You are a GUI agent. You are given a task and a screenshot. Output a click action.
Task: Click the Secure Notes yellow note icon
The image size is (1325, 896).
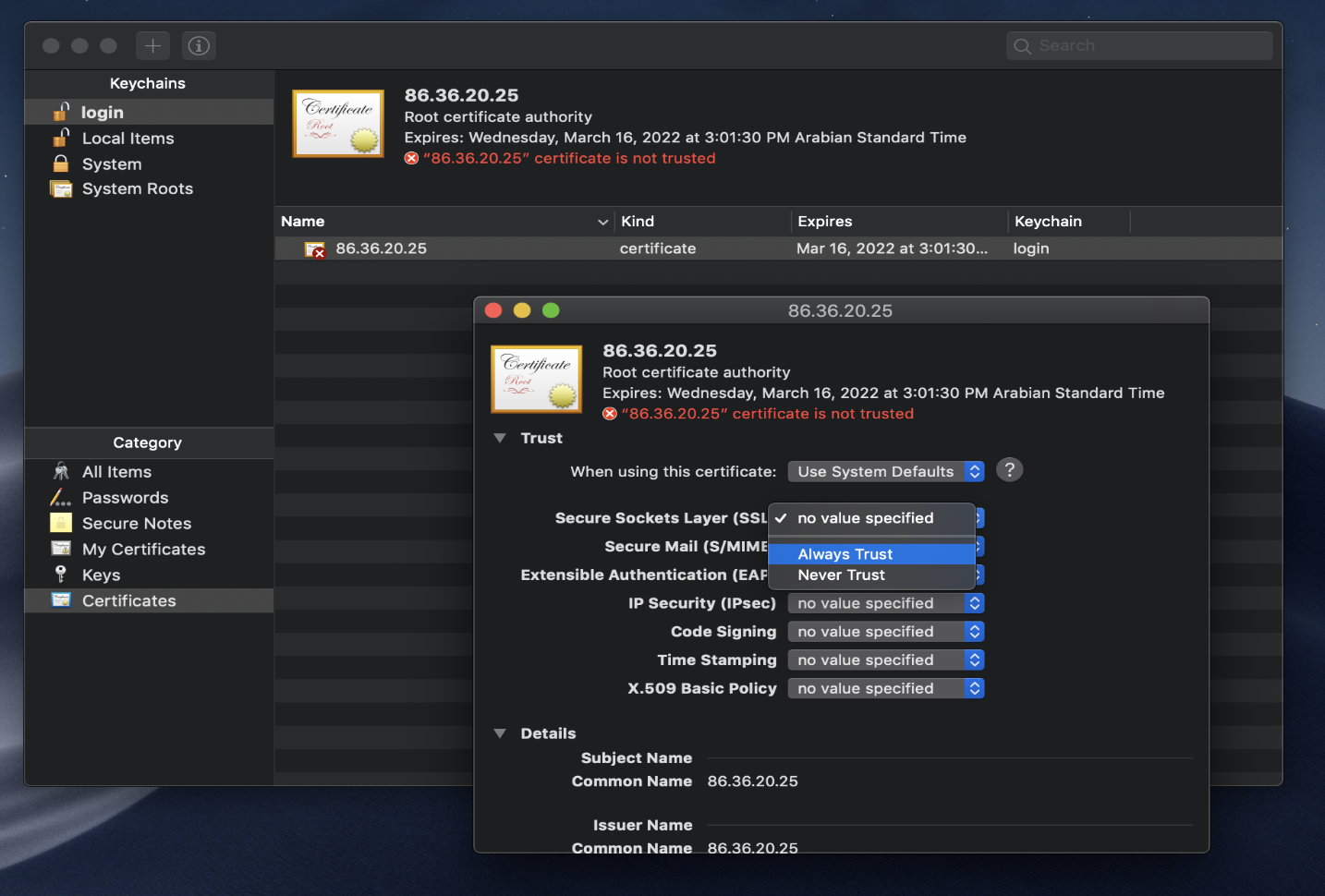(61, 523)
